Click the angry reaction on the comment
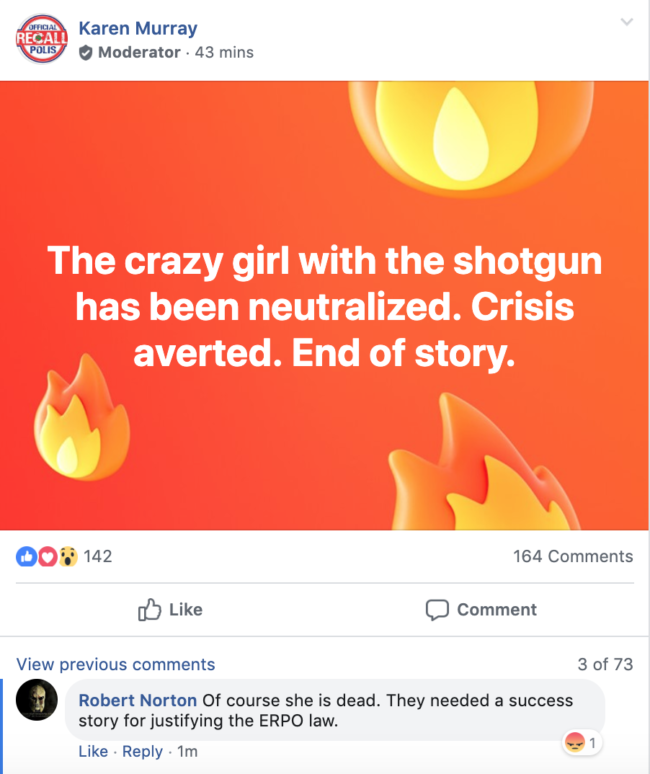This screenshot has width=650, height=774. click(x=575, y=742)
